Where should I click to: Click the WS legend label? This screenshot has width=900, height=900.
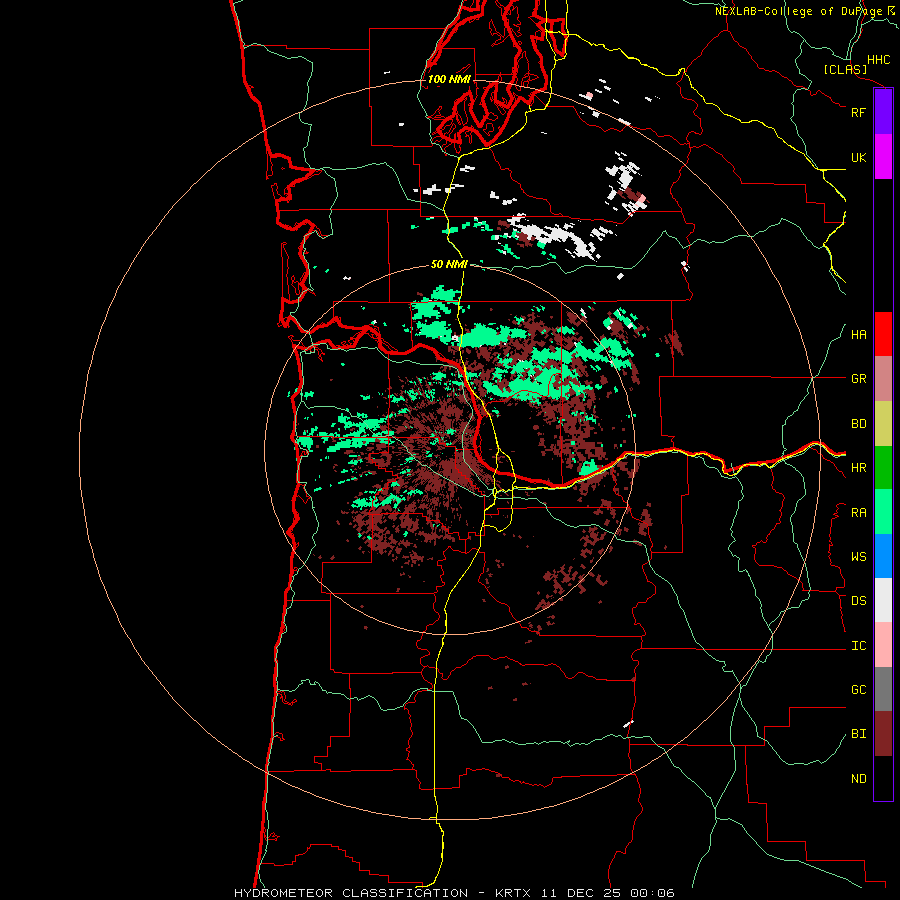[x=859, y=557]
